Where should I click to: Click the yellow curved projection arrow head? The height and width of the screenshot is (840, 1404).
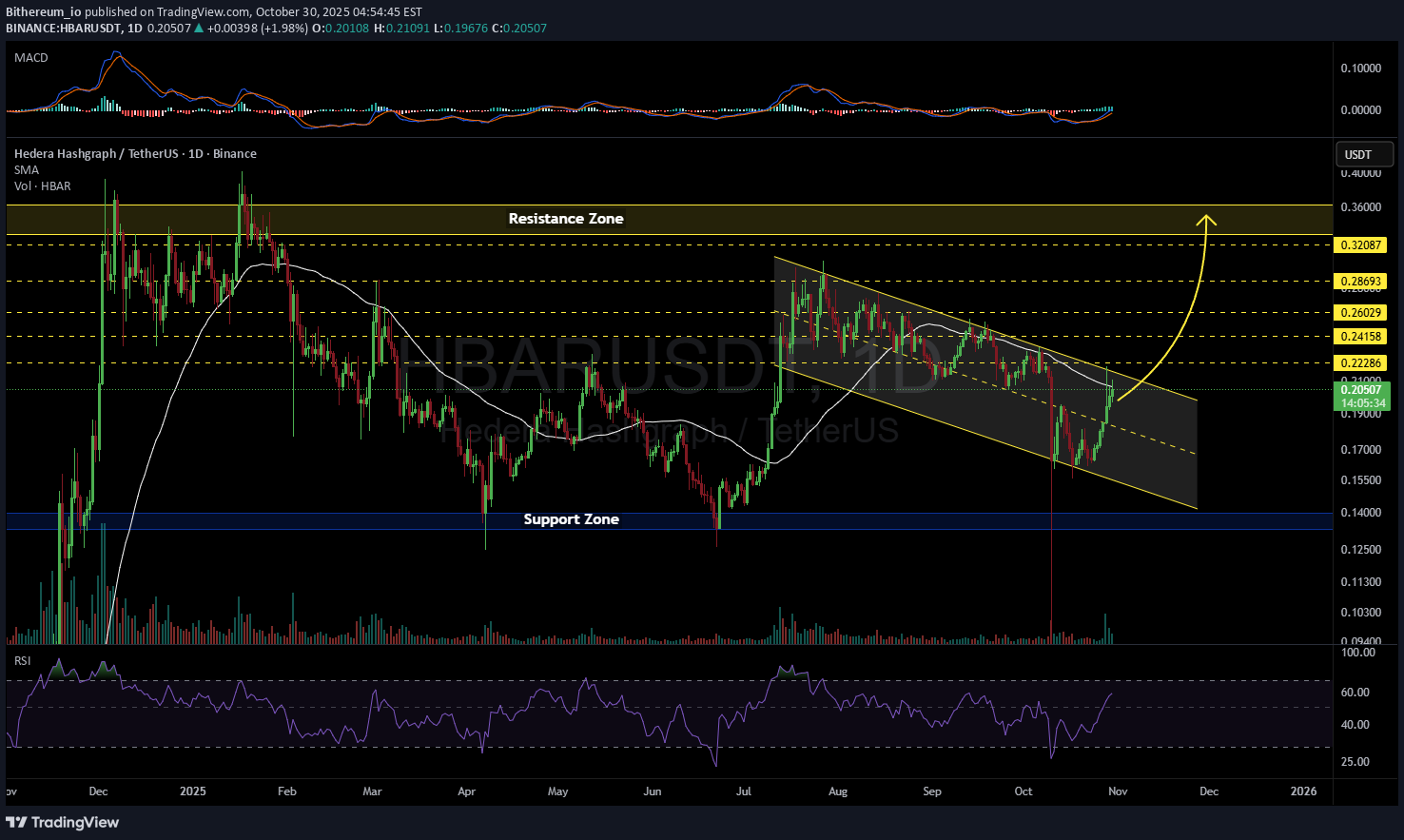click(x=1207, y=220)
